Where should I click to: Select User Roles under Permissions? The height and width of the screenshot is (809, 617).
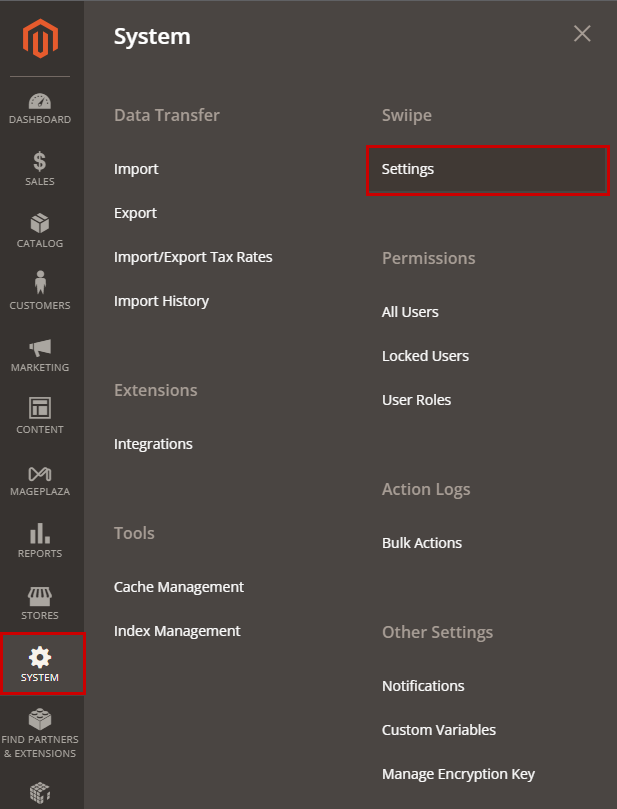tap(416, 400)
